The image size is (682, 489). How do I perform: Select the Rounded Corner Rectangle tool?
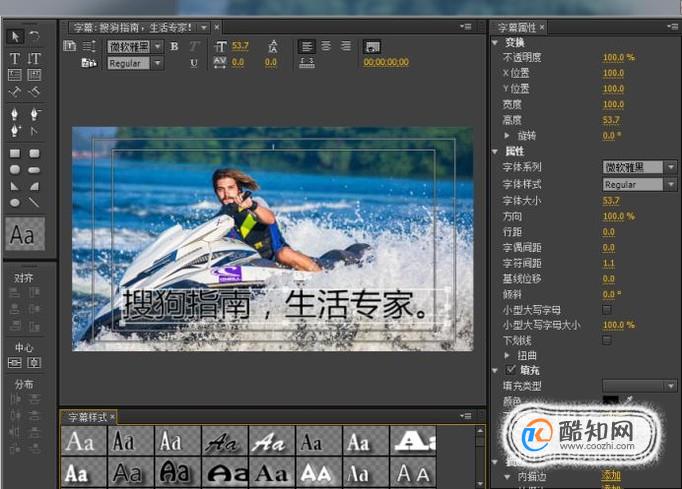coord(34,153)
